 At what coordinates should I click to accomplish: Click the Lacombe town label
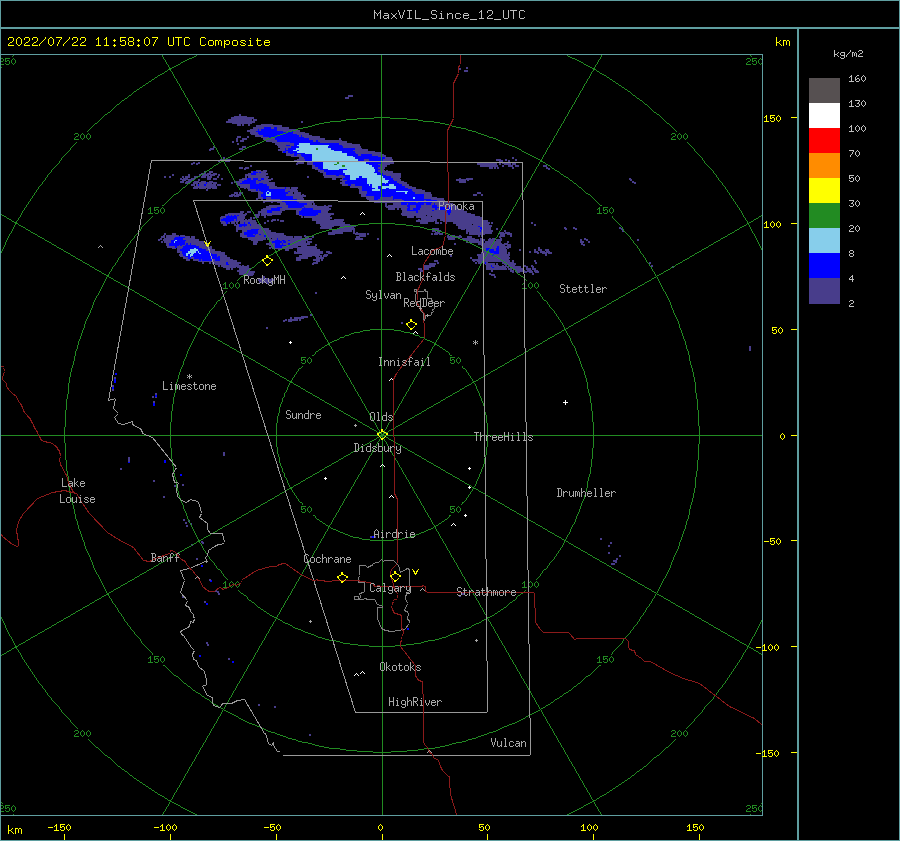[432, 251]
